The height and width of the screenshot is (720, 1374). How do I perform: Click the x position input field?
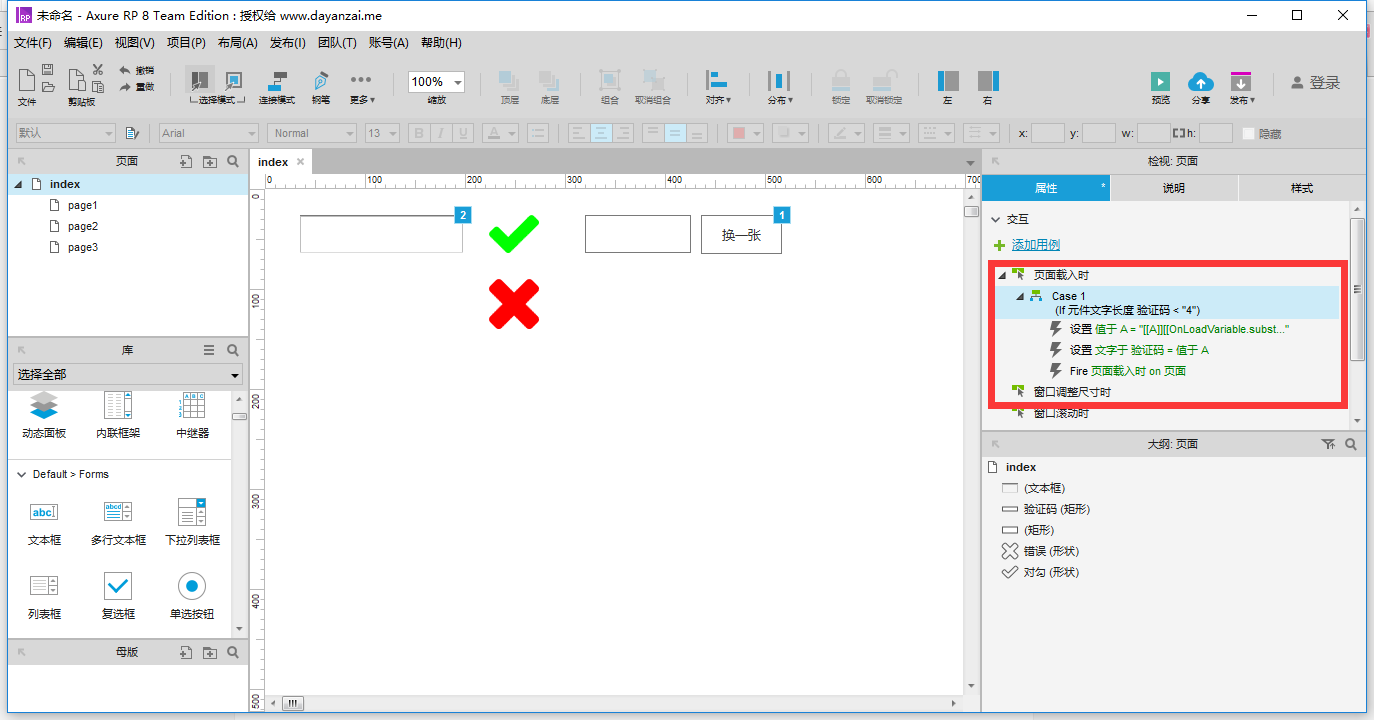tap(1048, 133)
